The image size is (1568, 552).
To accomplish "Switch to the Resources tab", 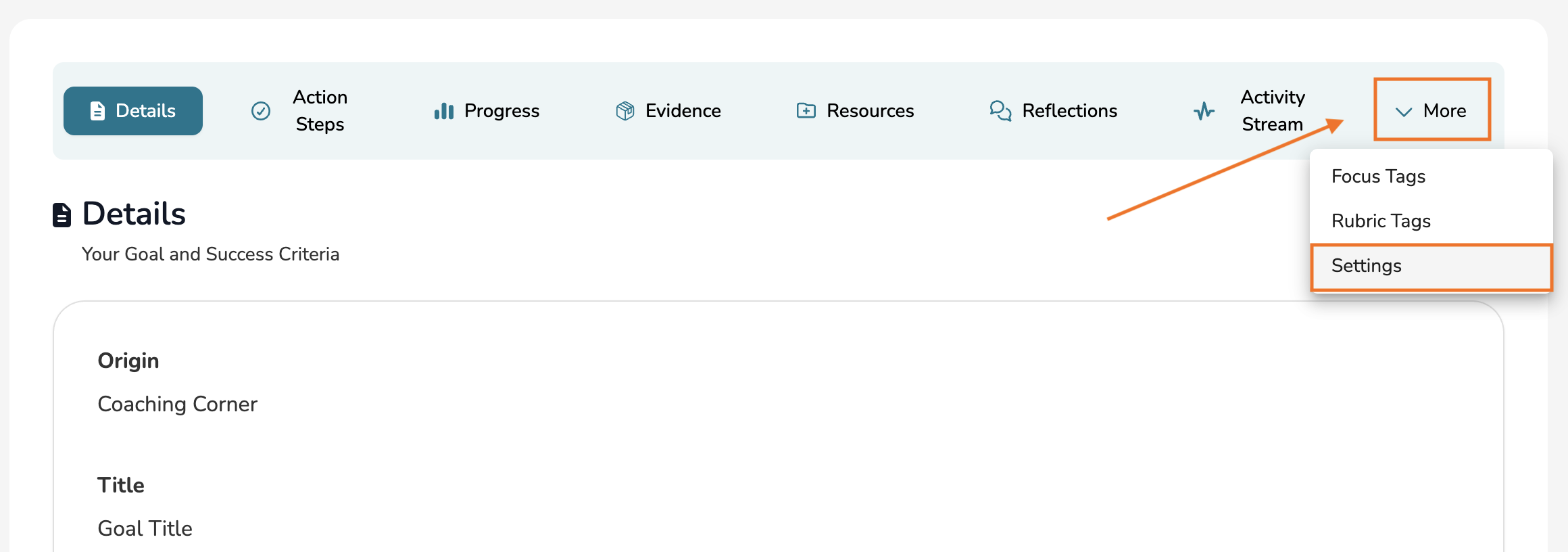I will coord(870,111).
